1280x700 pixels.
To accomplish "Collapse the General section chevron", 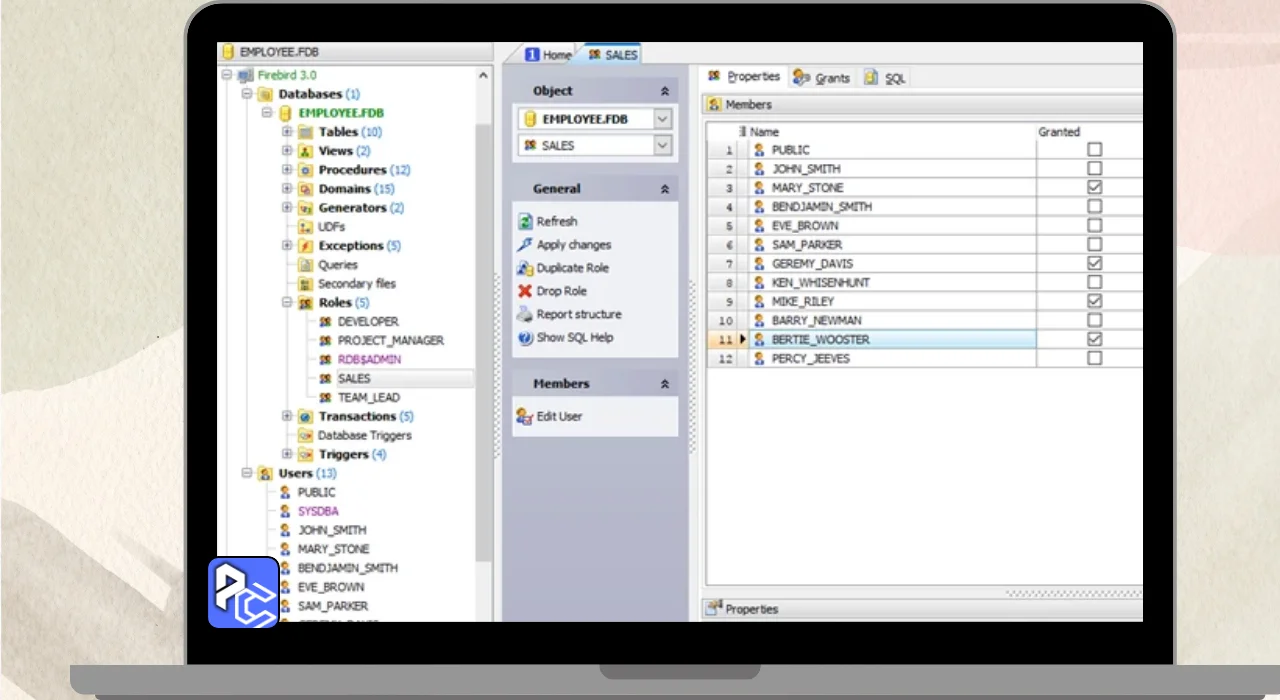I will 664,189.
